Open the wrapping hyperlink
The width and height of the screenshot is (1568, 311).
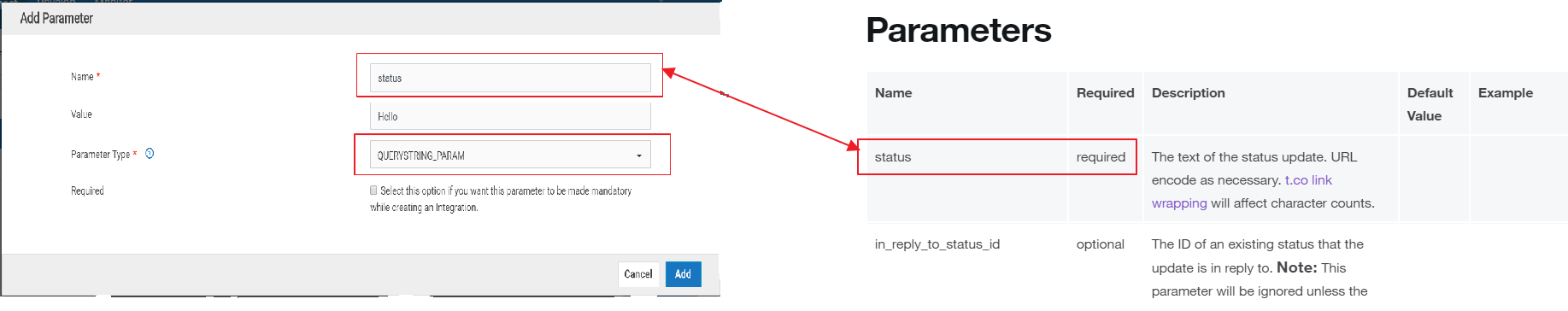[x=1179, y=203]
